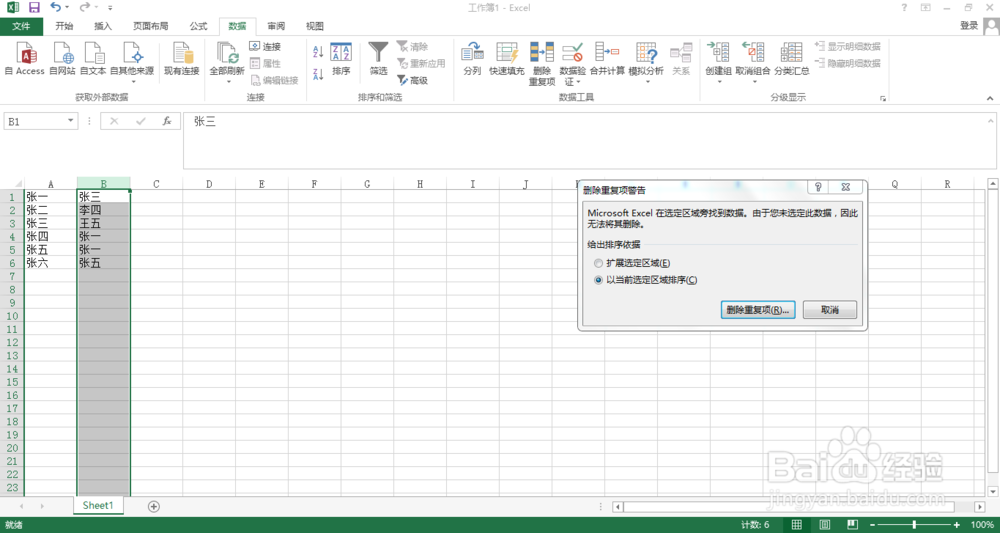Open Consolidate (合并计算) tool
Screen dimensions: 1000x533
[607, 59]
